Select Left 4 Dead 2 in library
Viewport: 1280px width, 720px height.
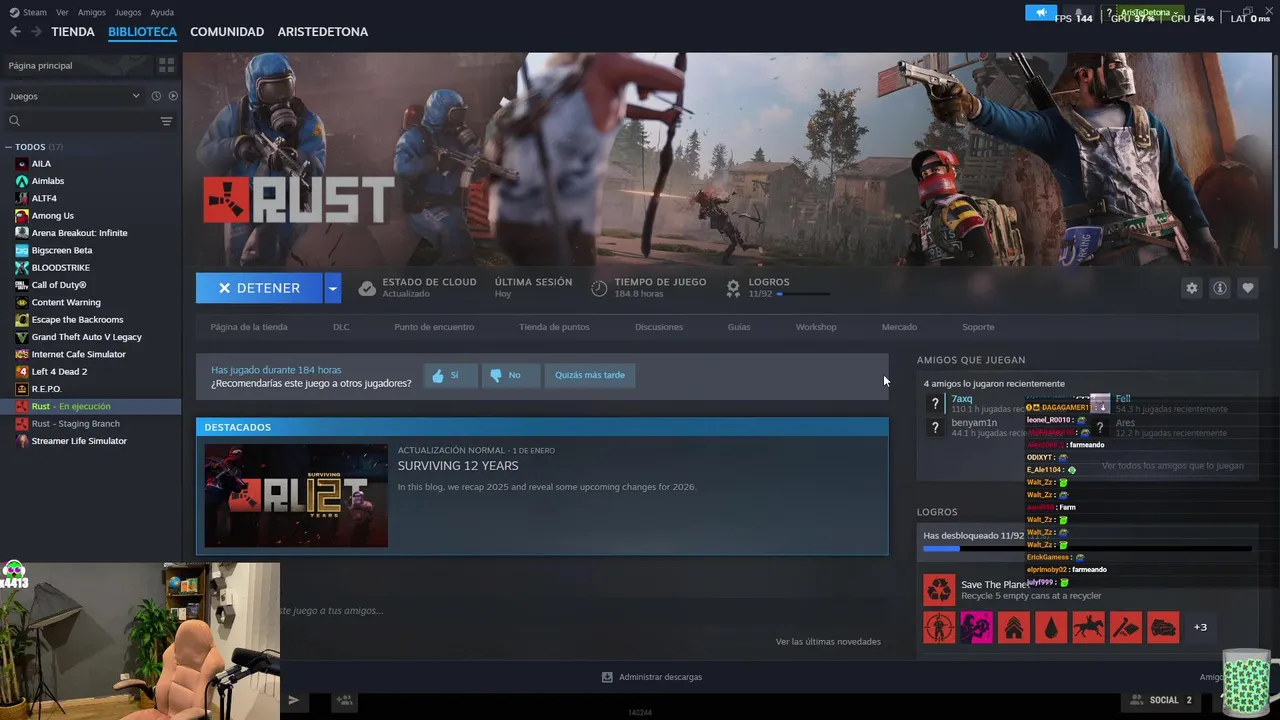[x=59, y=372]
